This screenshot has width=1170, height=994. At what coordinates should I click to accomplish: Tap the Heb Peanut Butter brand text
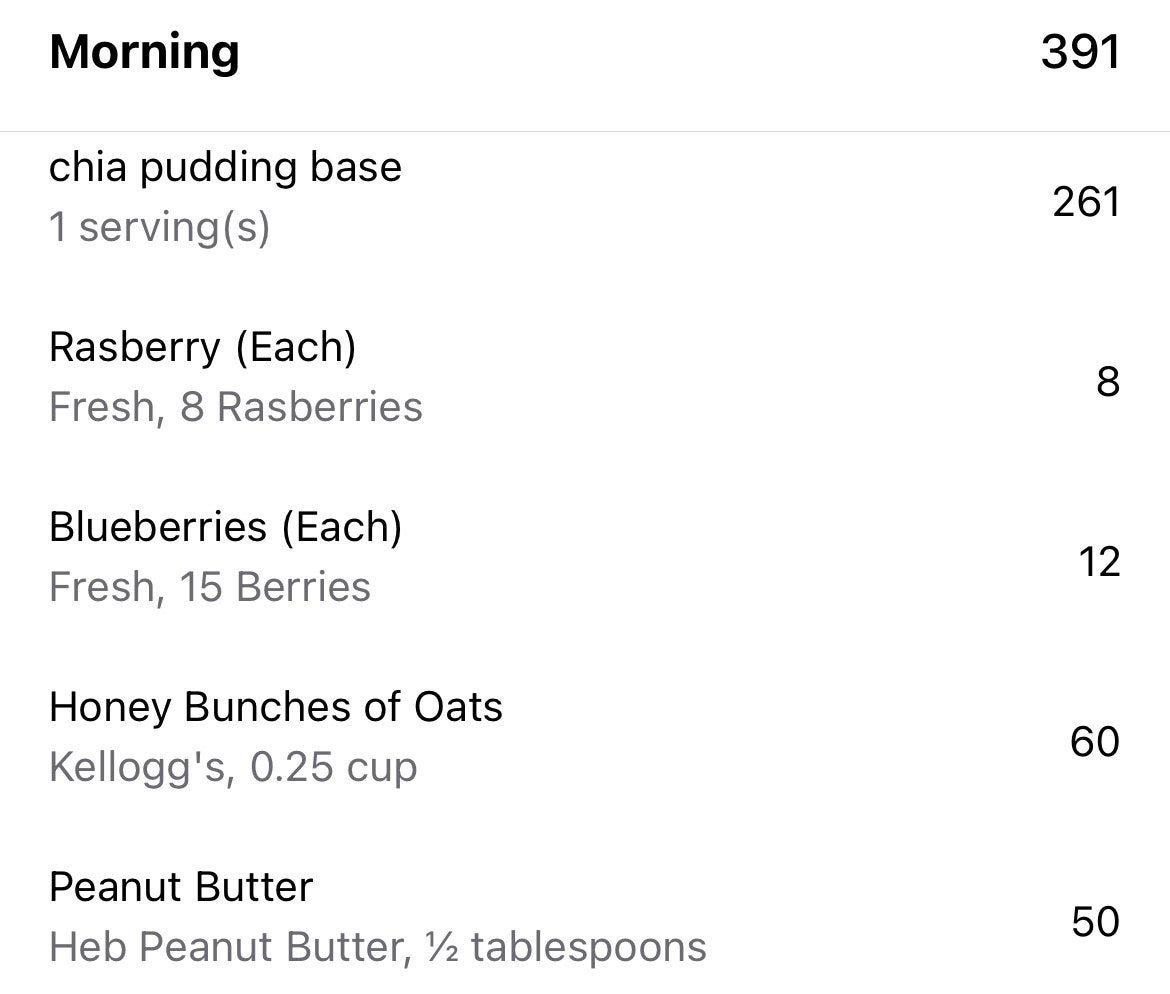[227, 947]
